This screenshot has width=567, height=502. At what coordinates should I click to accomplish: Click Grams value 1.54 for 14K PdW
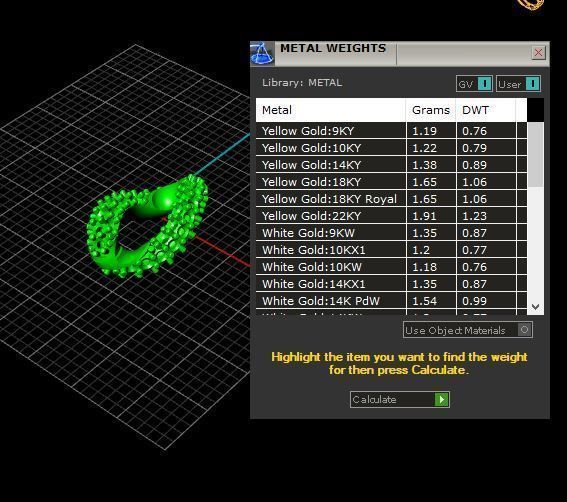(x=425, y=301)
